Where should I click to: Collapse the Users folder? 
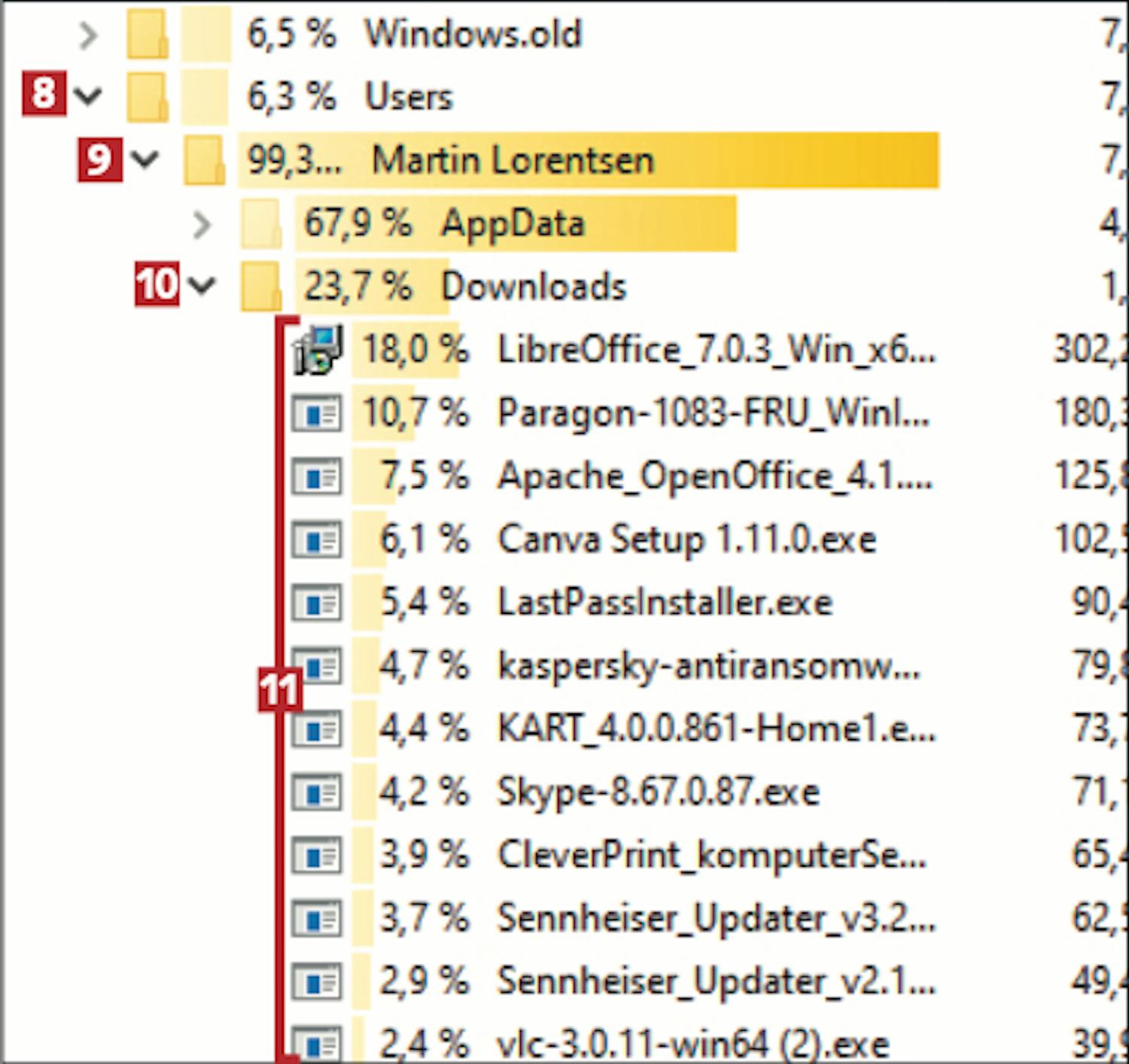click(x=89, y=96)
